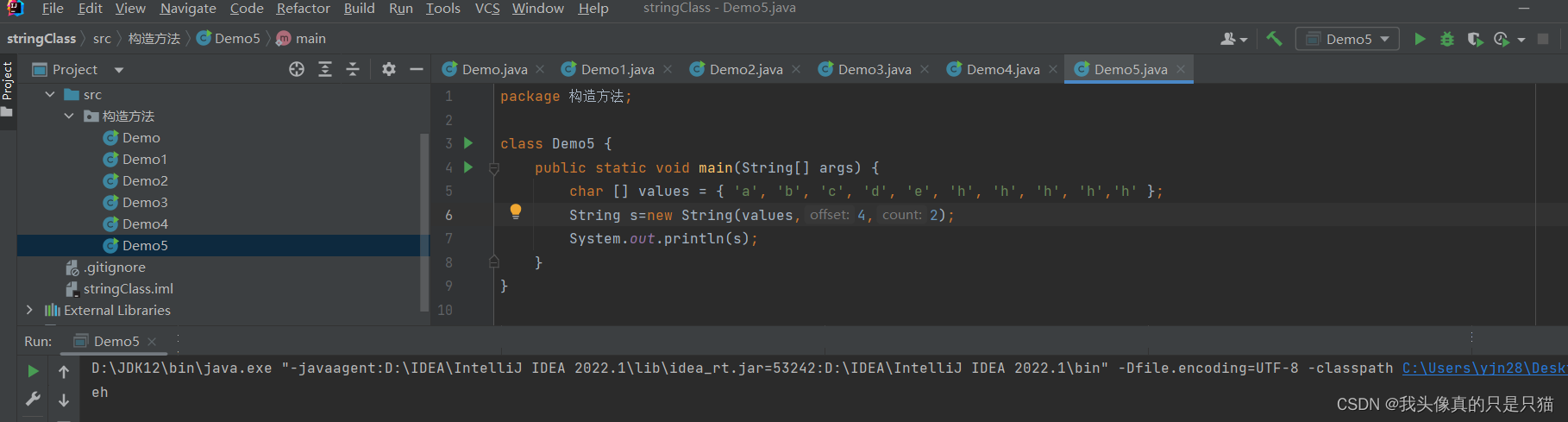The height and width of the screenshot is (422, 1568).
Task: Click the fold end marker on line 8
Action: [x=494, y=261]
